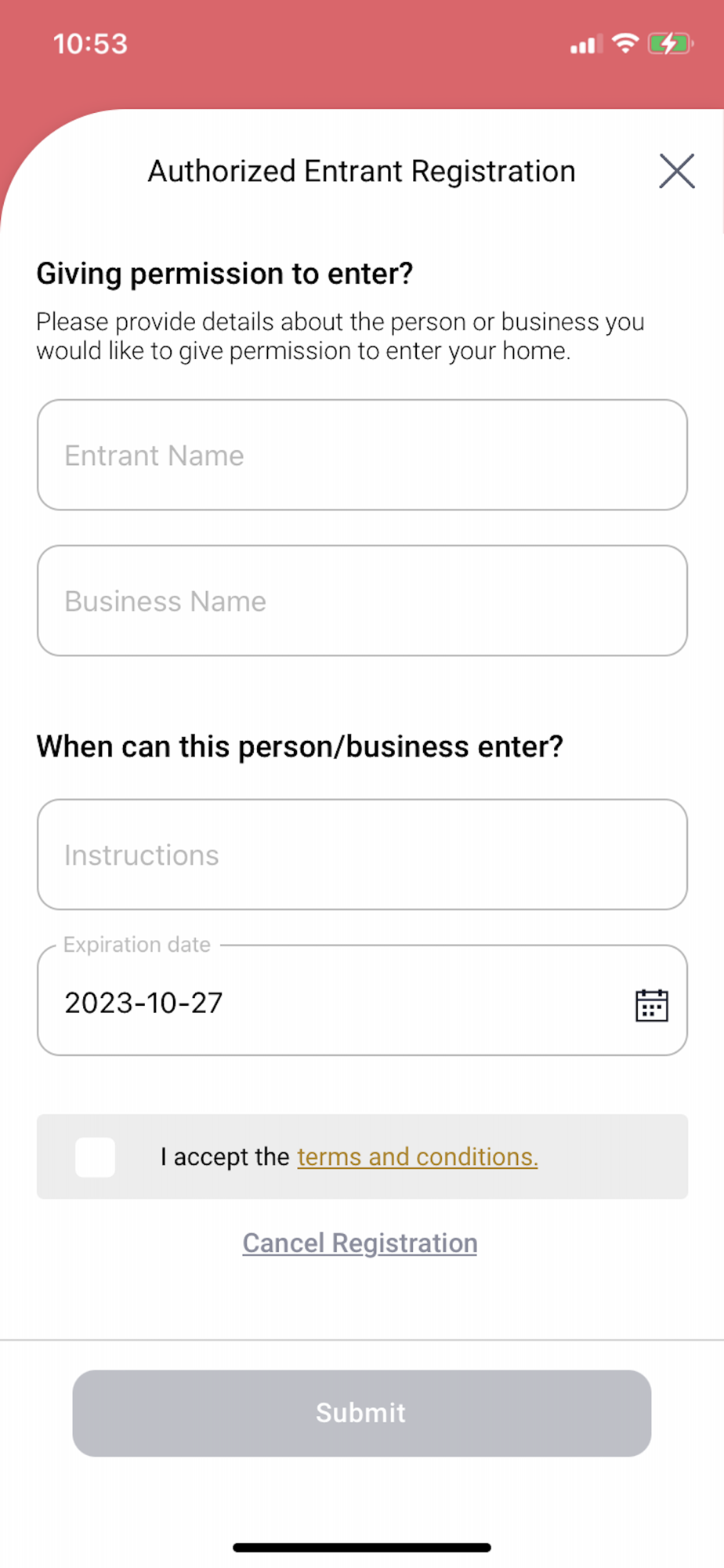This screenshot has height=1568, width=724.
Task: Check the accept terms checkbox
Action: [x=96, y=1157]
